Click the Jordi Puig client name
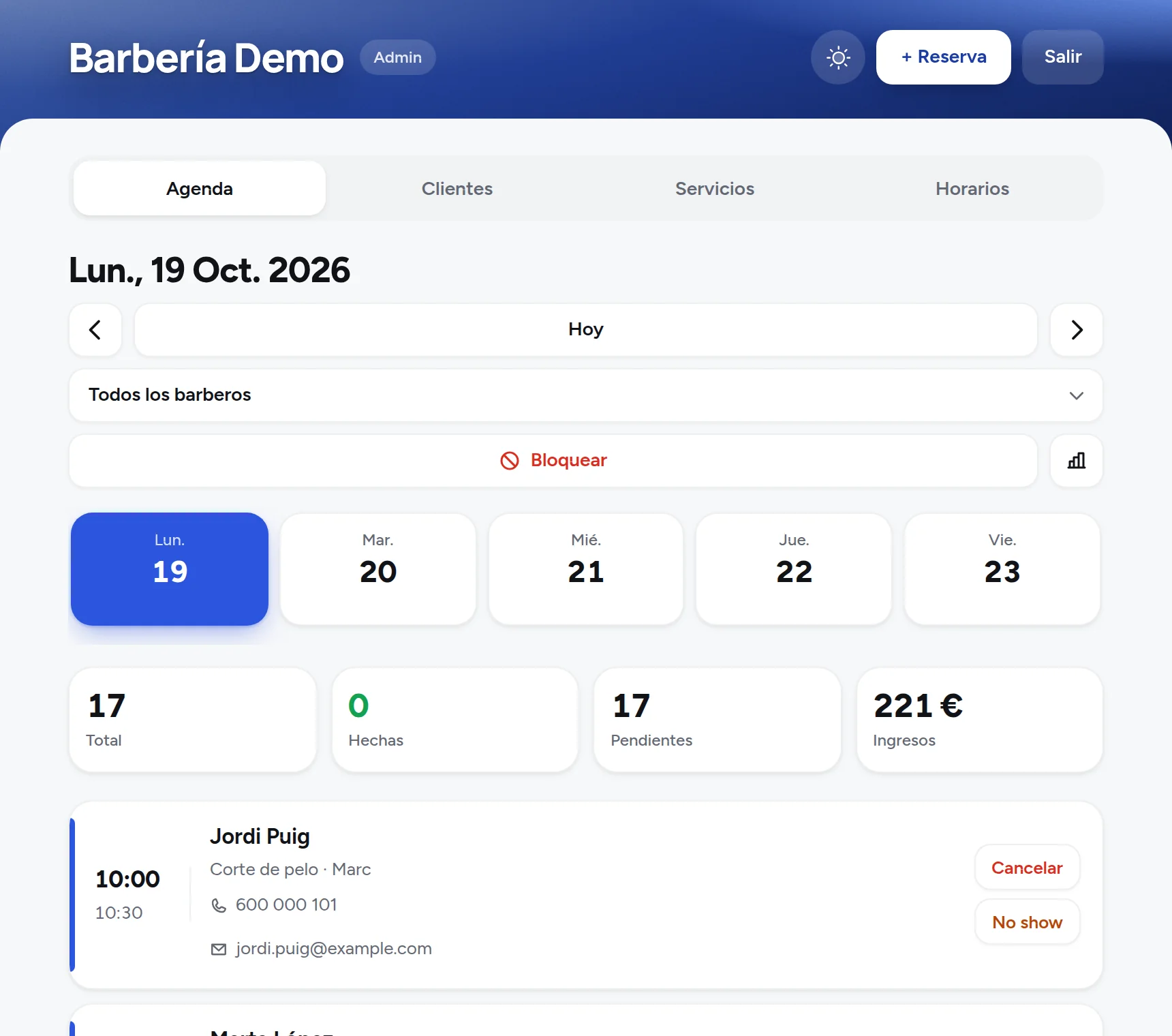The height and width of the screenshot is (1036, 1172). tap(260, 836)
